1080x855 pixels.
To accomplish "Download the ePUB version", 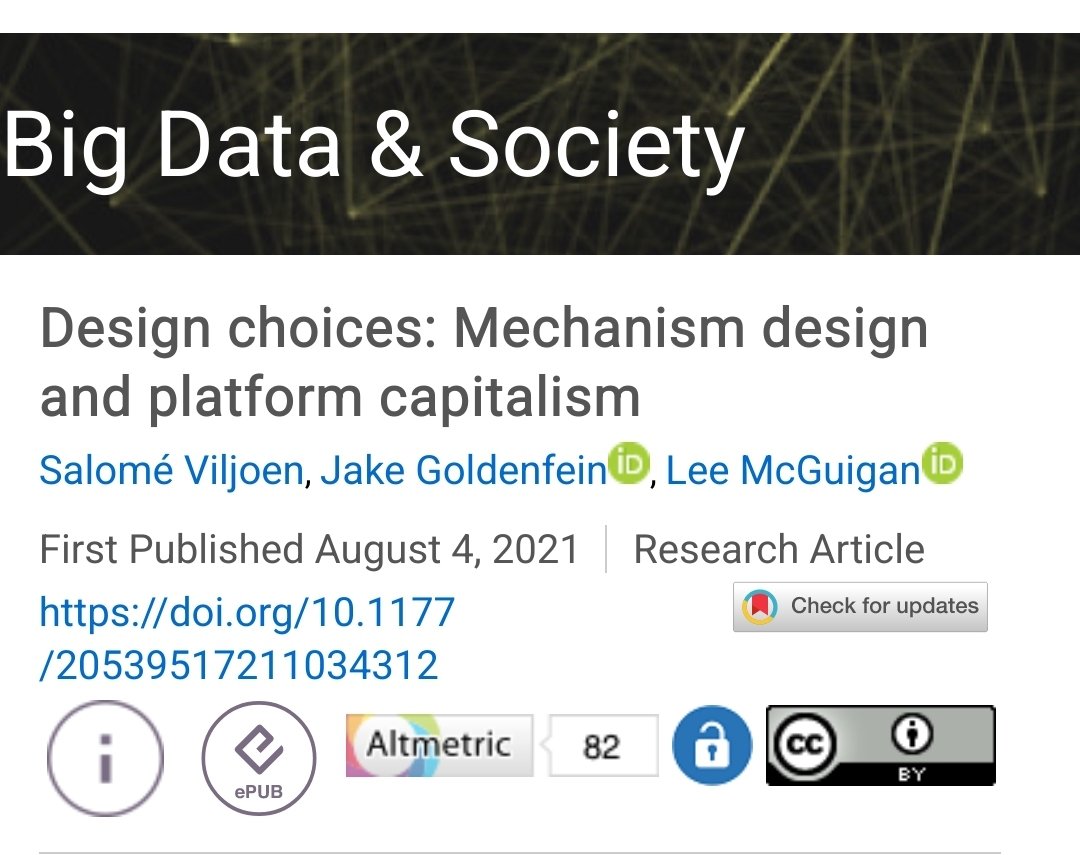I will click(x=259, y=758).
